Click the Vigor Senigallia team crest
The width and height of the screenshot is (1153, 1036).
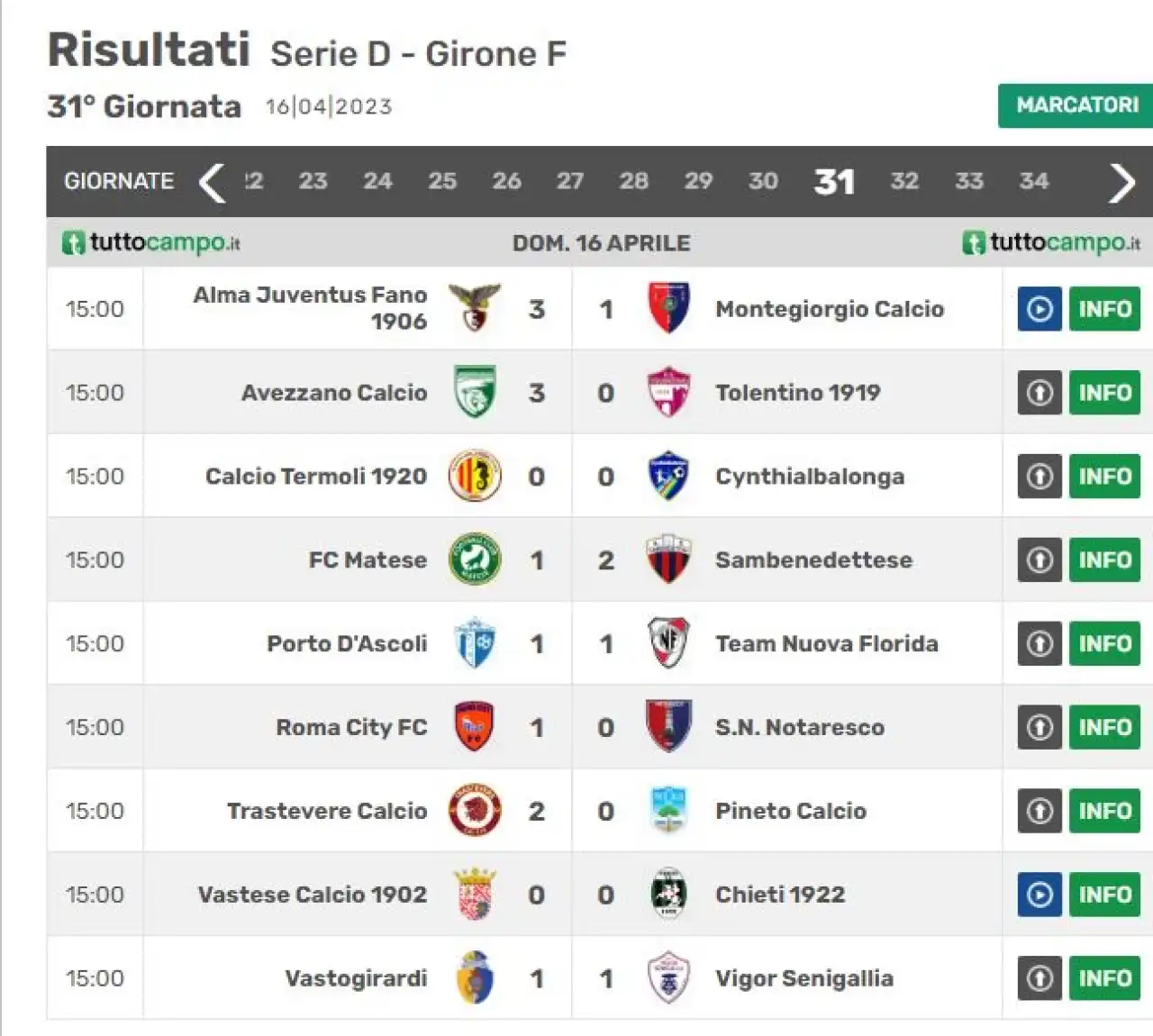(x=668, y=977)
